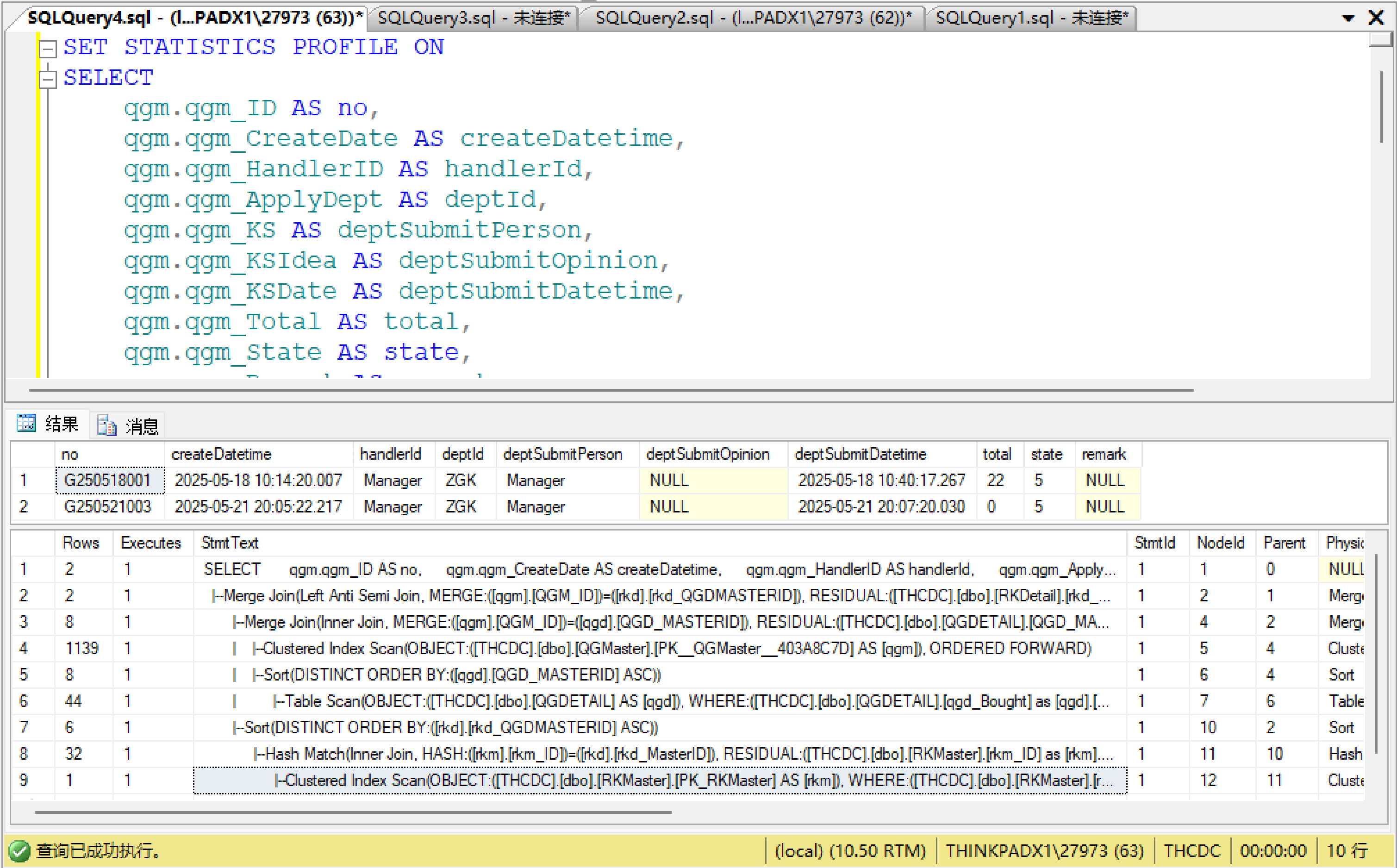The height and width of the screenshot is (868, 1397).
Task: Collapse the SET STATISTICS PROFILE block
Action: coord(48,49)
